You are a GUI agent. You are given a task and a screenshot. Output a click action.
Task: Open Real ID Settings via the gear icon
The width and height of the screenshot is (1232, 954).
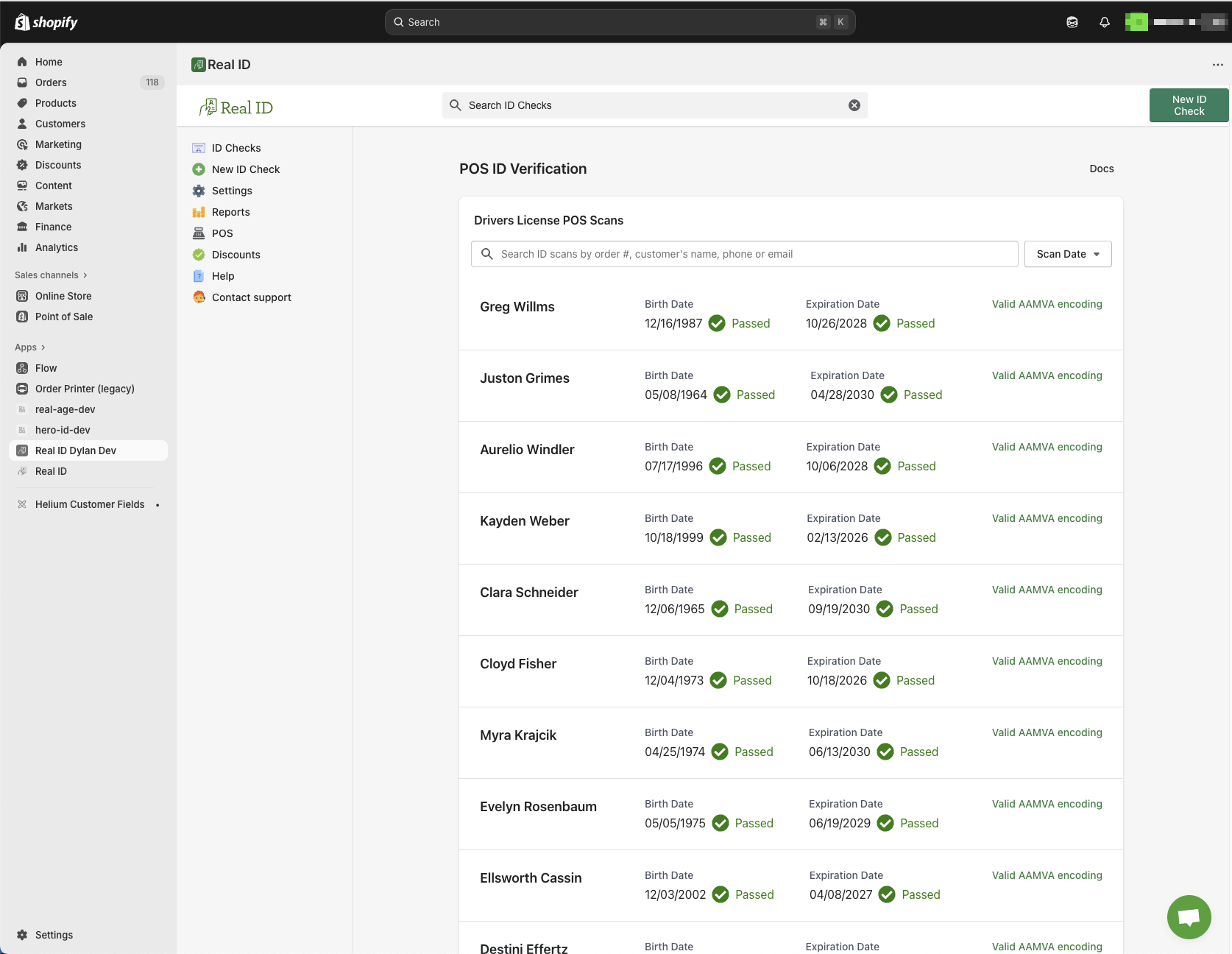199,191
